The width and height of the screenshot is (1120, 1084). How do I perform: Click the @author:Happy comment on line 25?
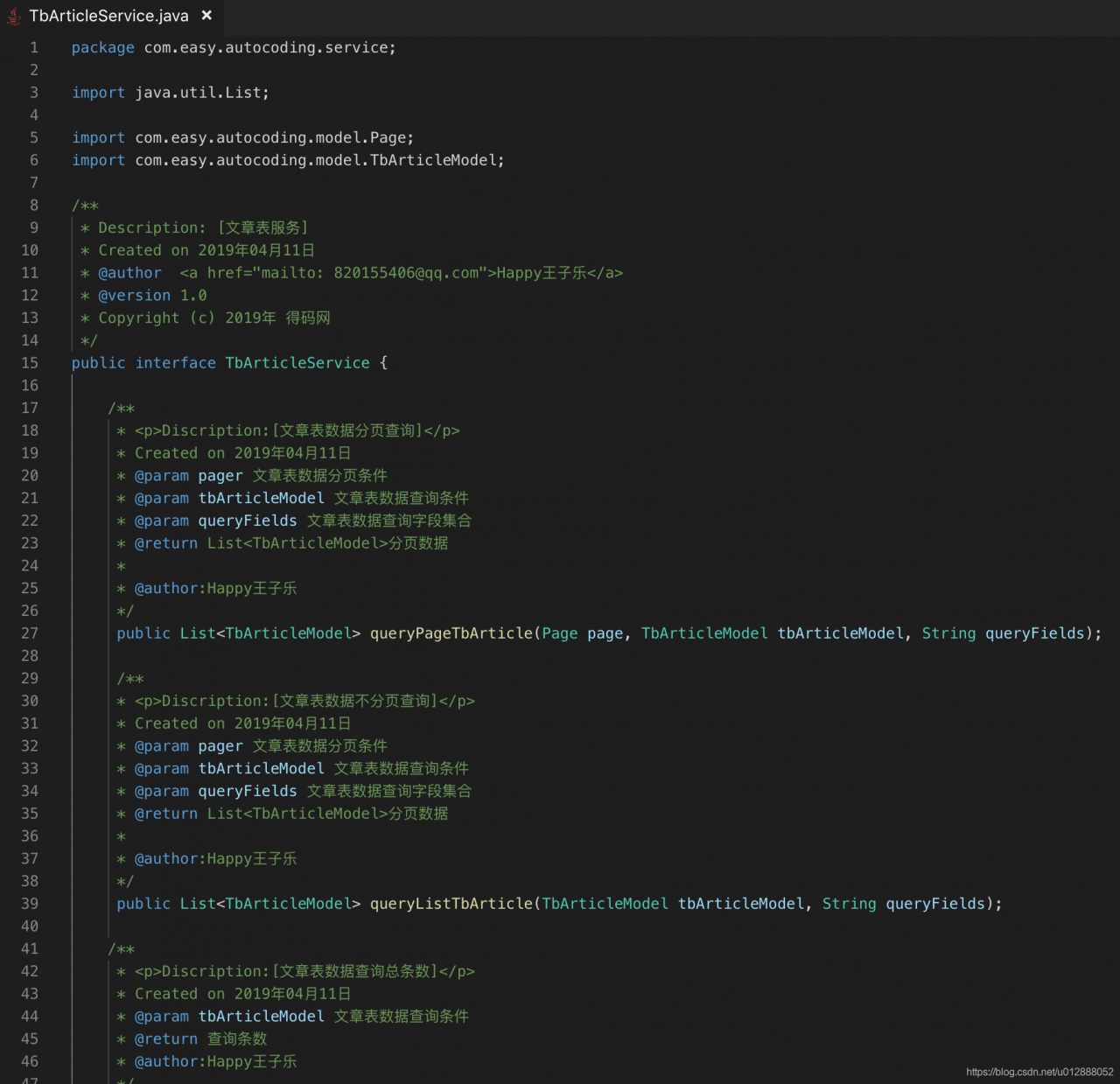206,589
